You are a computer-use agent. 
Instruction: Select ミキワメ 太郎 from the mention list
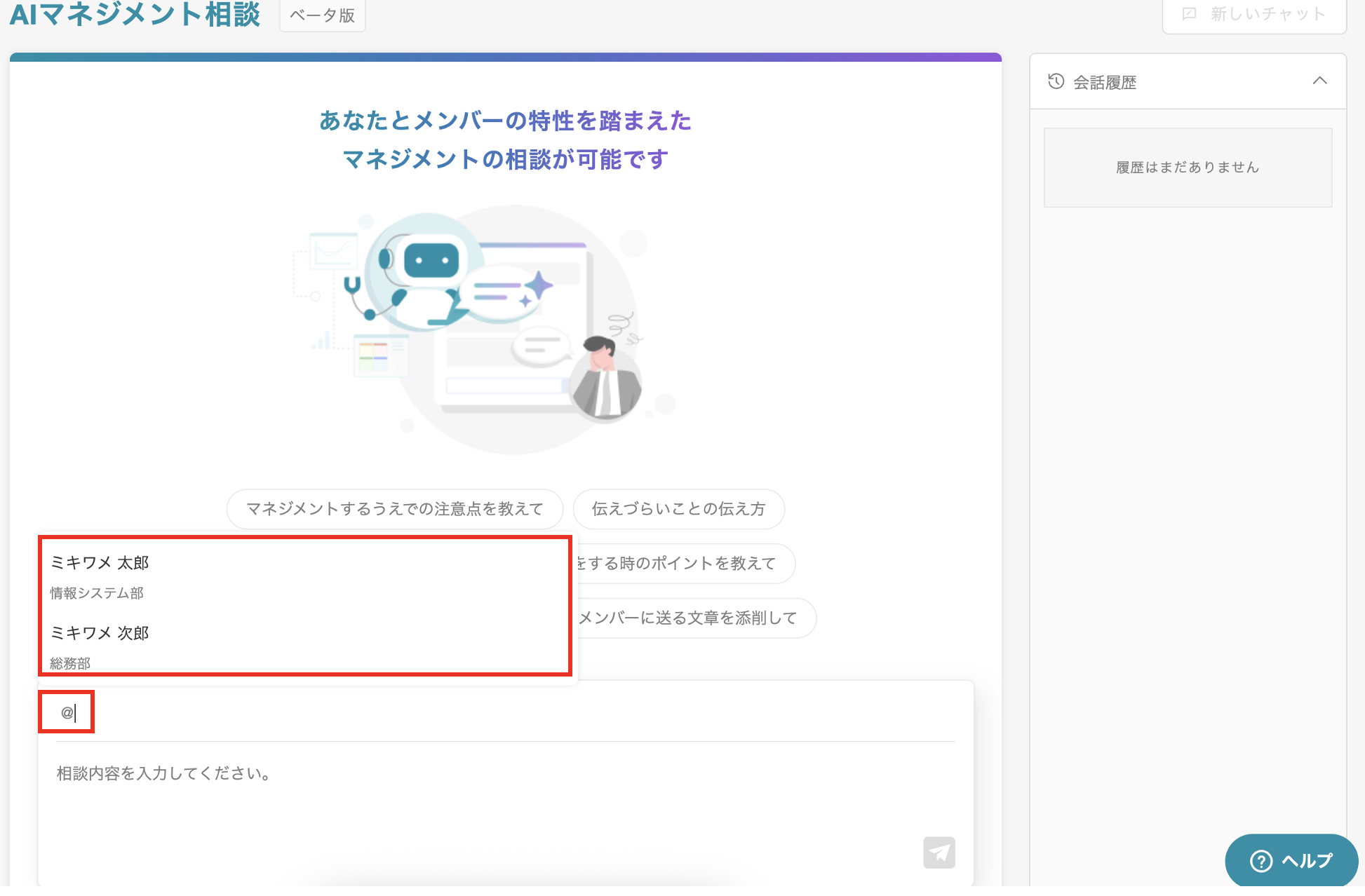click(100, 563)
